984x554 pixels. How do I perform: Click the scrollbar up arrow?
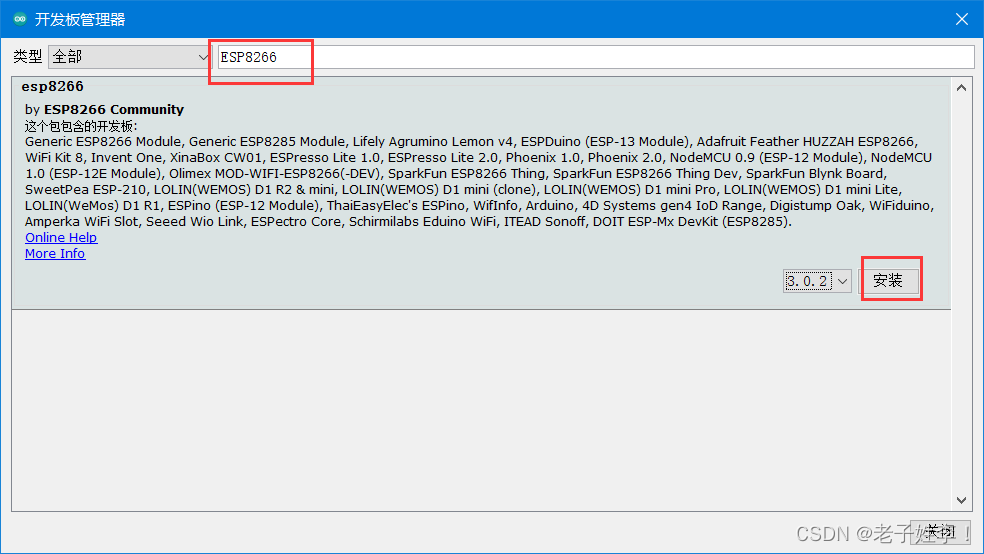tap(961, 88)
